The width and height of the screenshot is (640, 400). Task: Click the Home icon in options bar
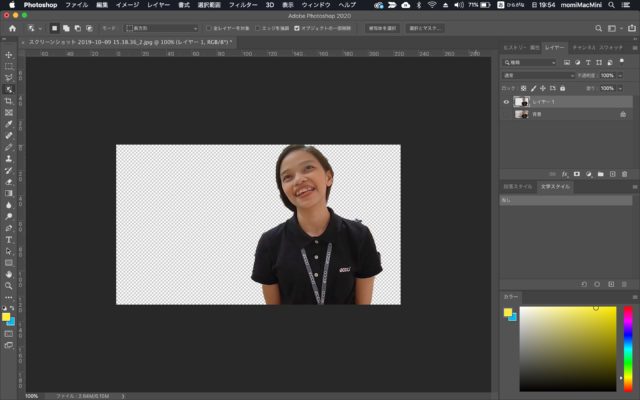12,28
